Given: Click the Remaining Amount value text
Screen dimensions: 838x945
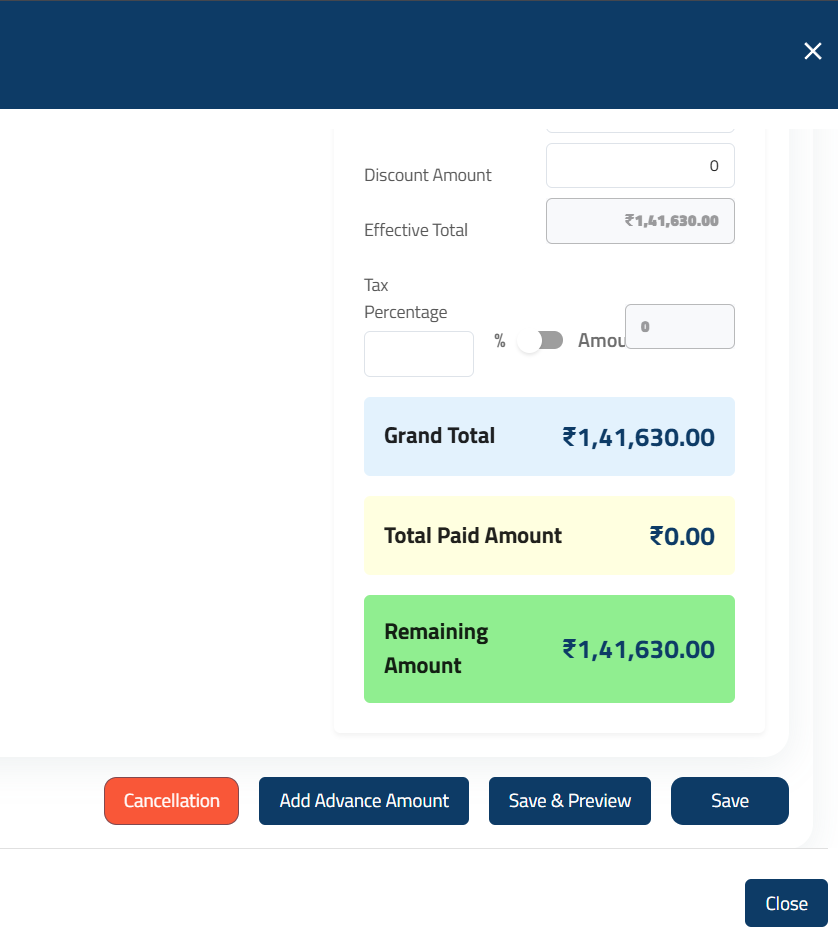Looking at the screenshot, I should 640,649.
